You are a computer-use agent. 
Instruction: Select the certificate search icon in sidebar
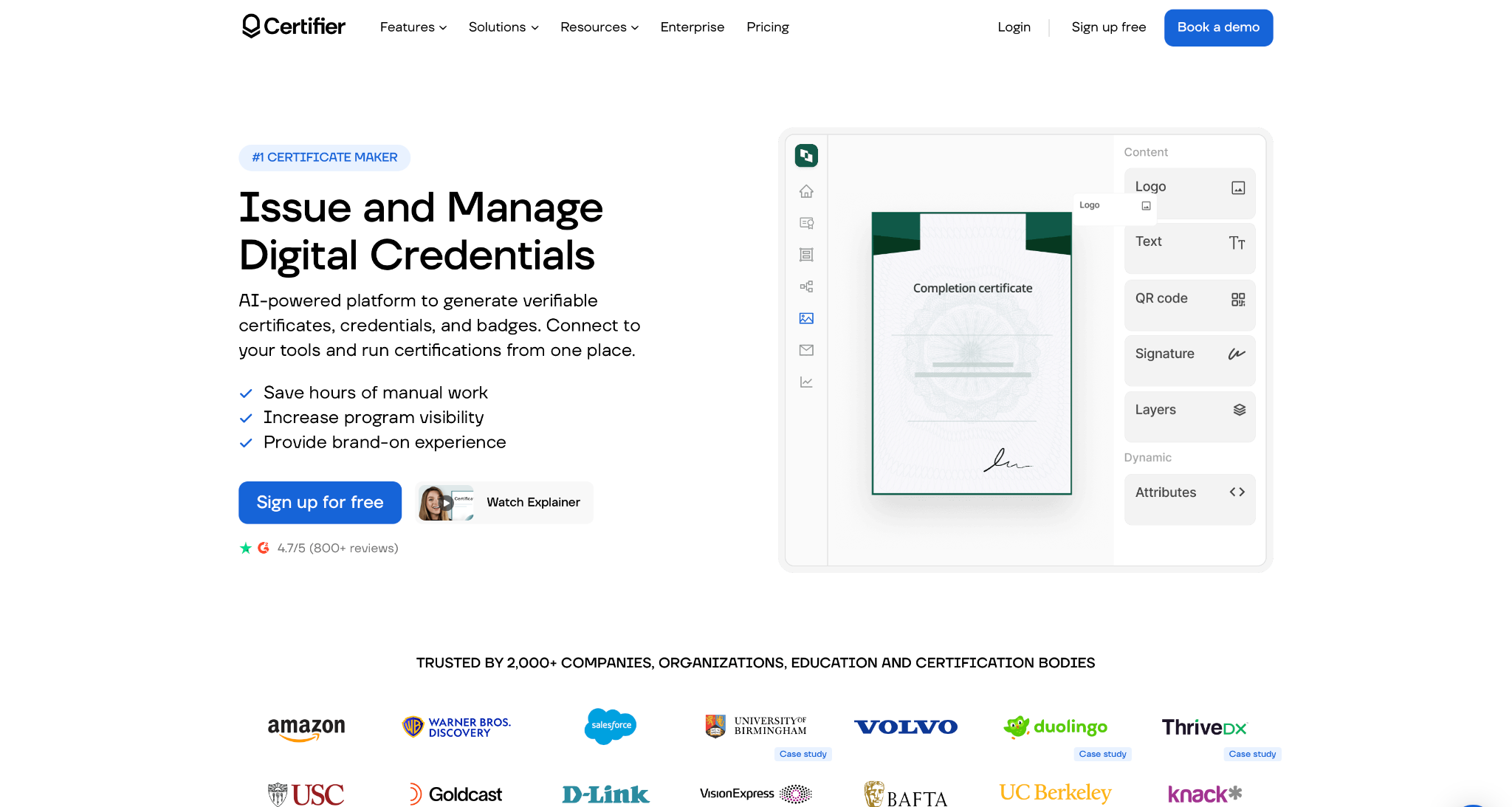[x=806, y=223]
